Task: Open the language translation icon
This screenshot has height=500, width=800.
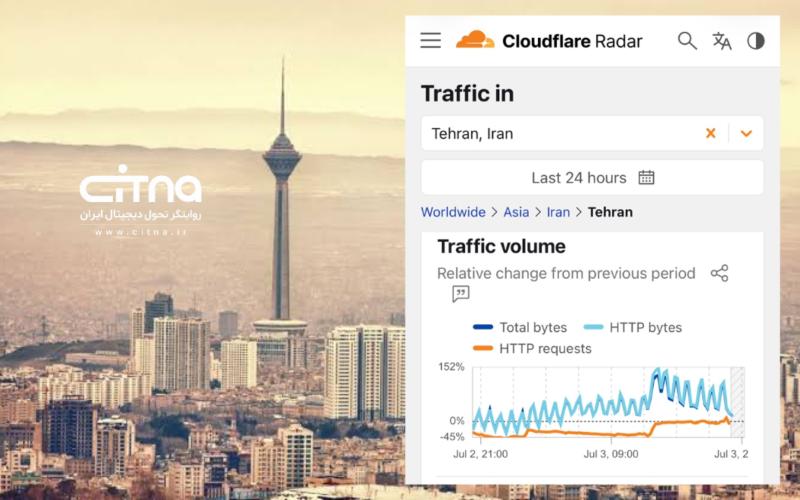Action: (x=722, y=41)
